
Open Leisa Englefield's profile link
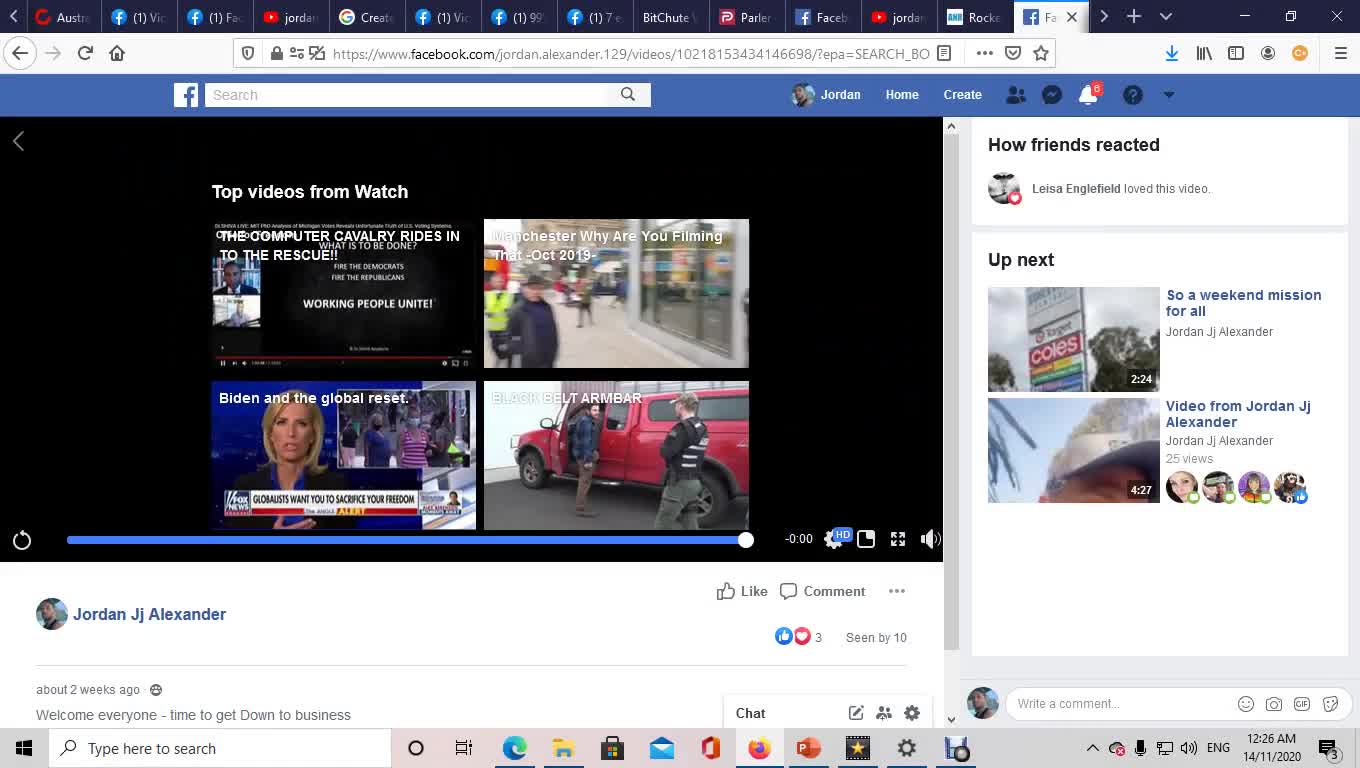pyautogui.click(x=1076, y=189)
